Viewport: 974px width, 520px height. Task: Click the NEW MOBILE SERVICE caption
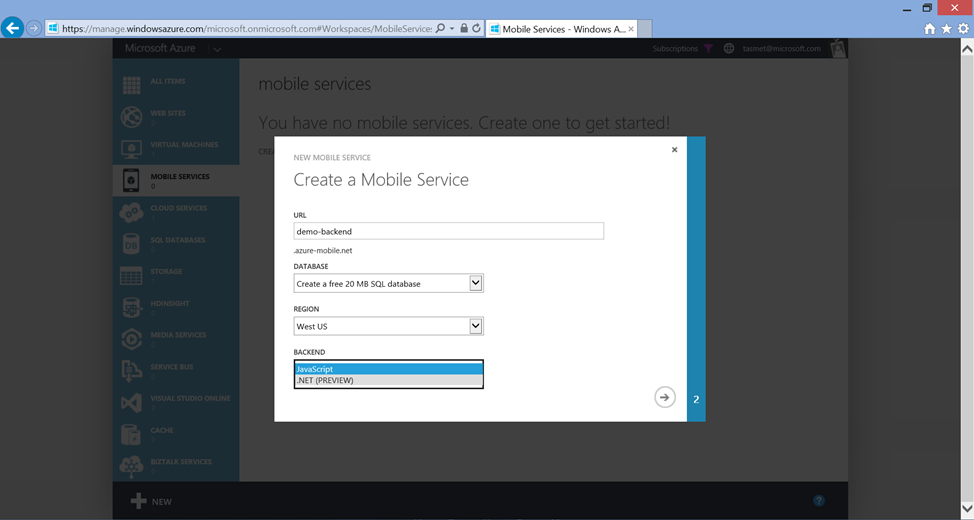(x=332, y=158)
